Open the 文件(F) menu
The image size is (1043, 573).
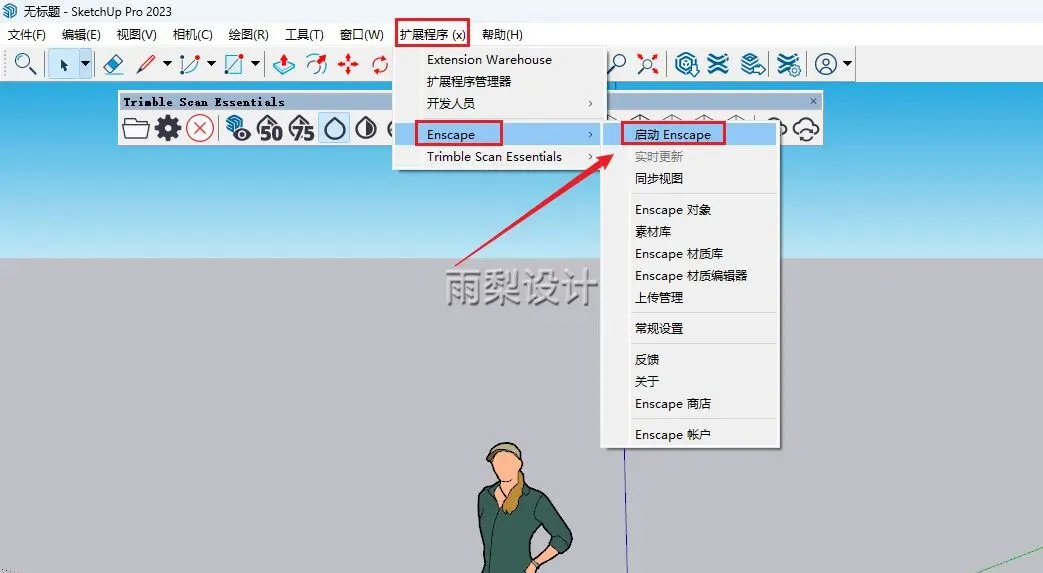point(27,35)
